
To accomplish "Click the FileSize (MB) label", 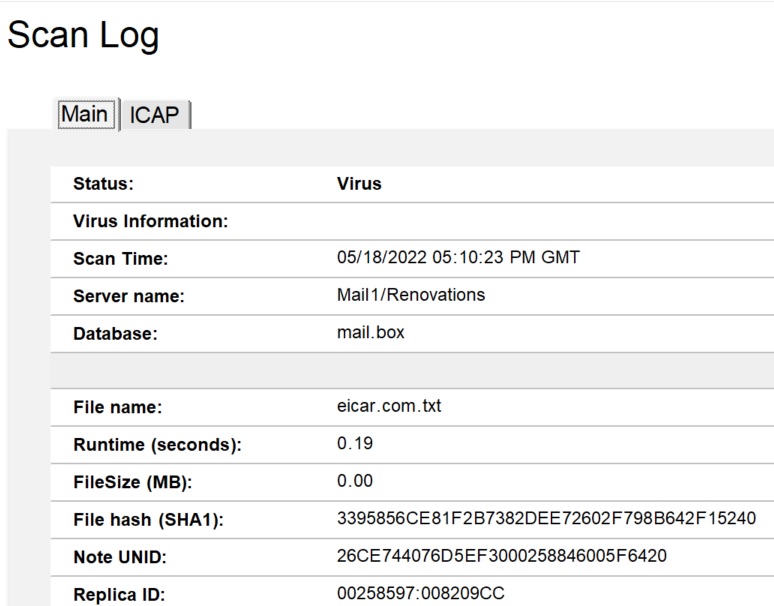I will 132,482.
